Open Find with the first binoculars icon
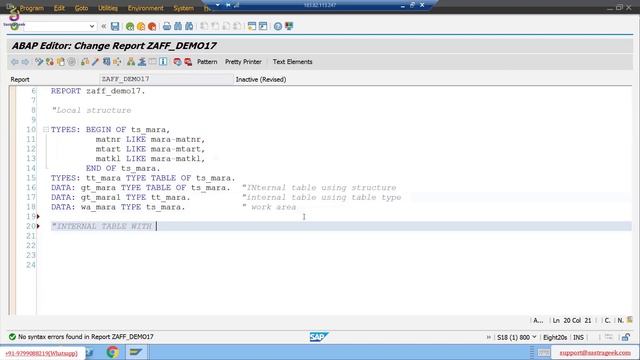This screenshot has height=360, width=640. click(178, 27)
